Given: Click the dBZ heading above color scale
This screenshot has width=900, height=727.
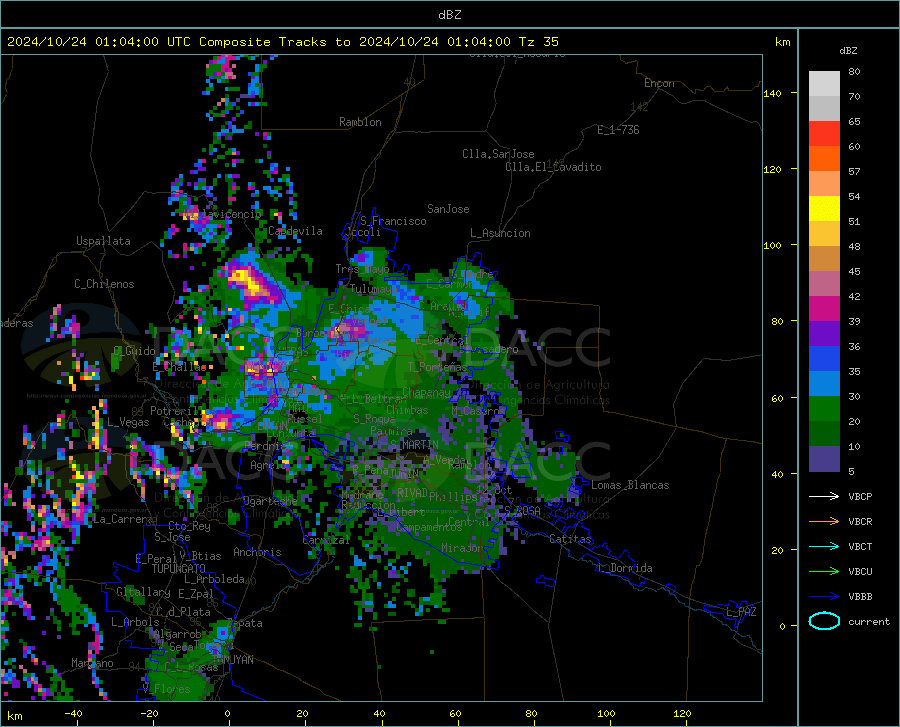Looking at the screenshot, I should 848,50.
